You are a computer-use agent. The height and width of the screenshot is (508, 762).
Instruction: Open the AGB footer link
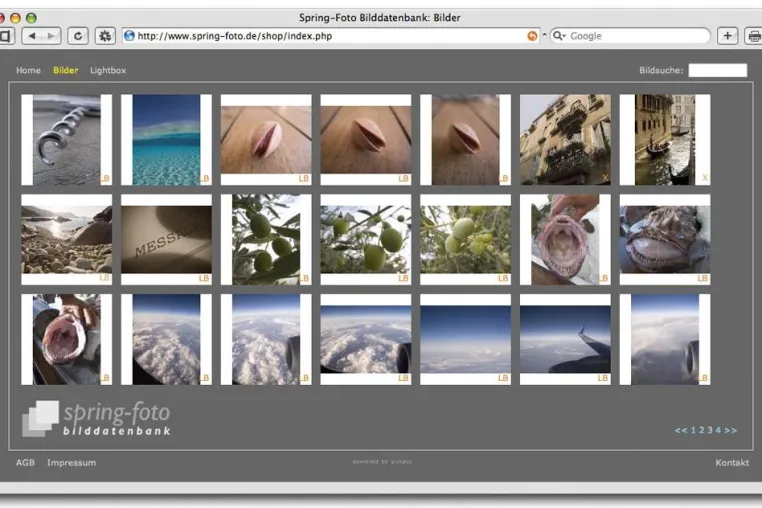click(25, 462)
